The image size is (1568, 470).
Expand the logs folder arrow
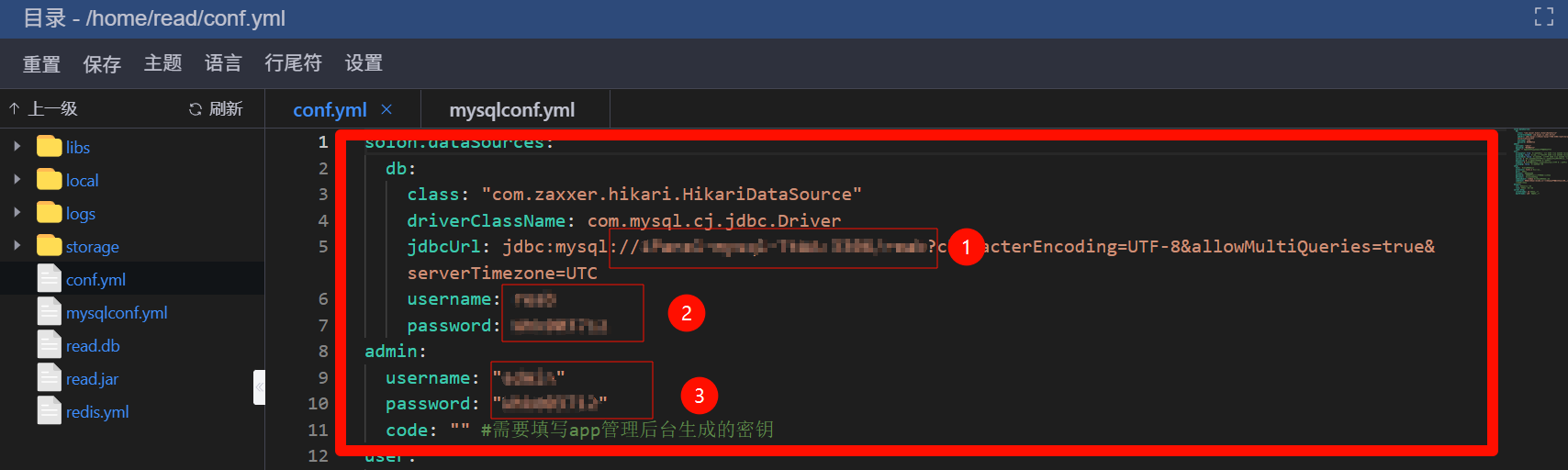[17, 213]
